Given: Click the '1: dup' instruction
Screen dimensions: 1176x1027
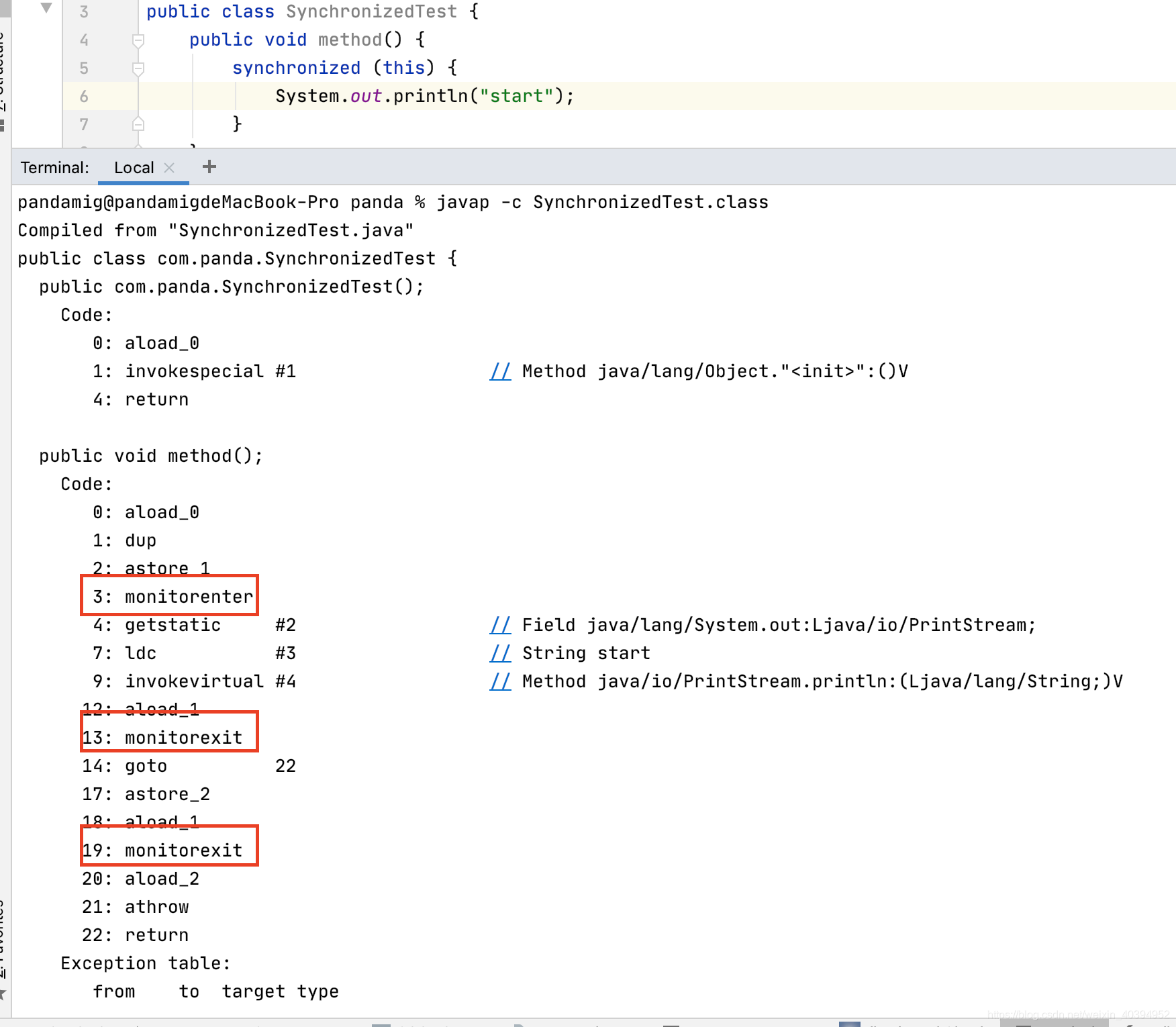Looking at the screenshot, I should (124, 540).
